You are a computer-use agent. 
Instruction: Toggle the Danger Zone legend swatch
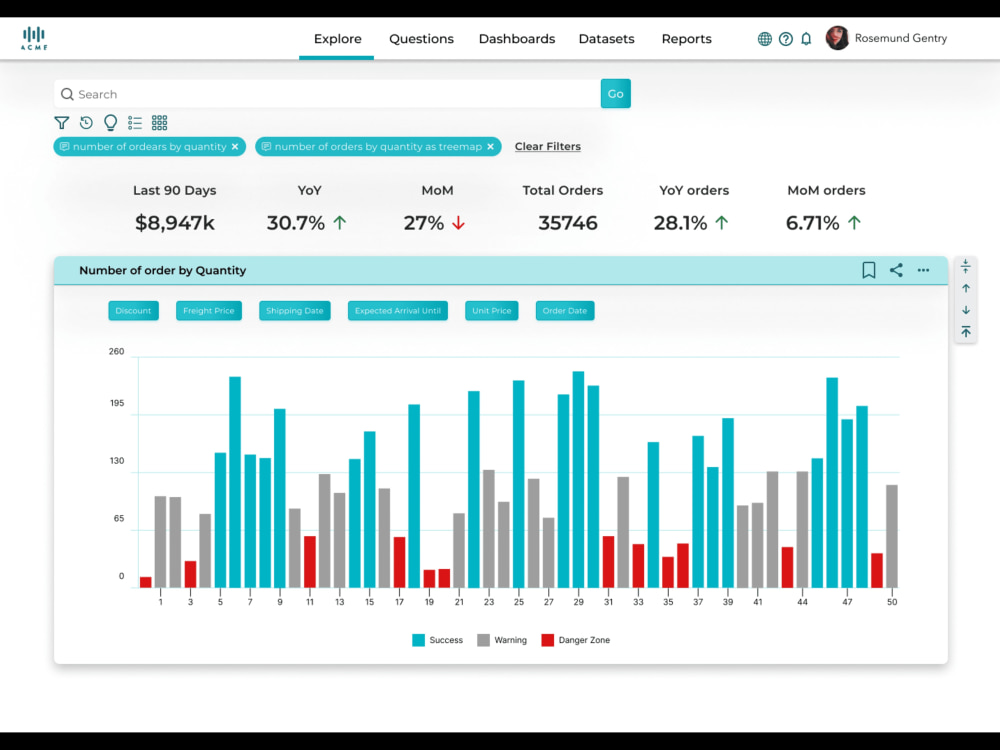(547, 640)
